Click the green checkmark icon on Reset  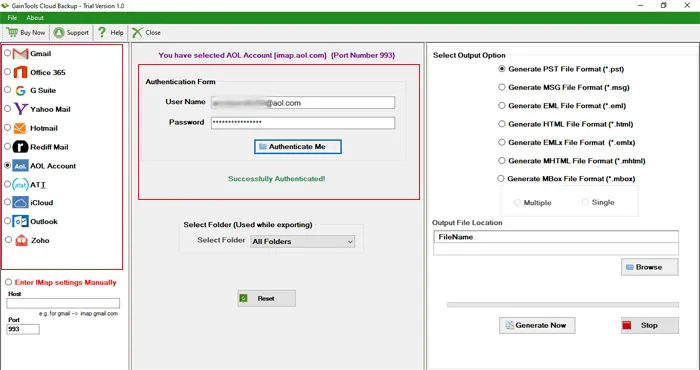tap(243, 298)
